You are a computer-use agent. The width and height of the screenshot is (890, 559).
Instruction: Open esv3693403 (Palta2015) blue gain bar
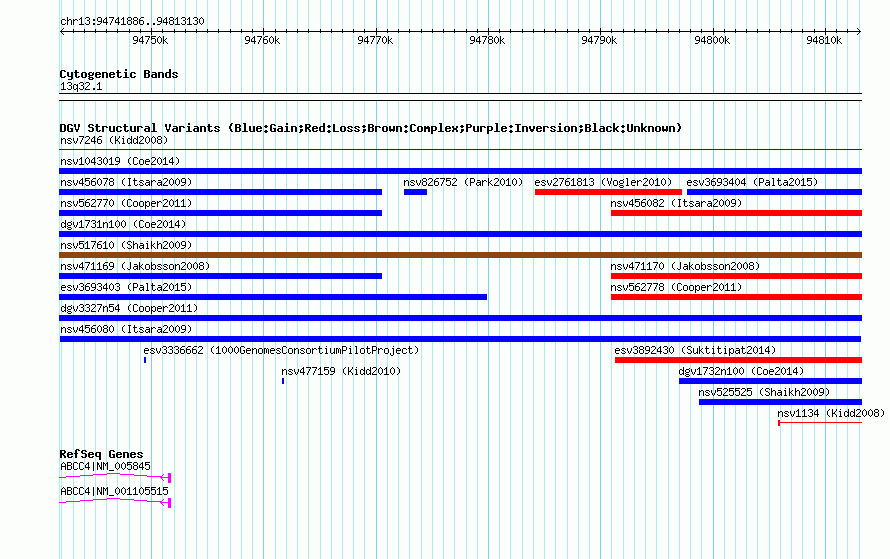(x=273, y=297)
